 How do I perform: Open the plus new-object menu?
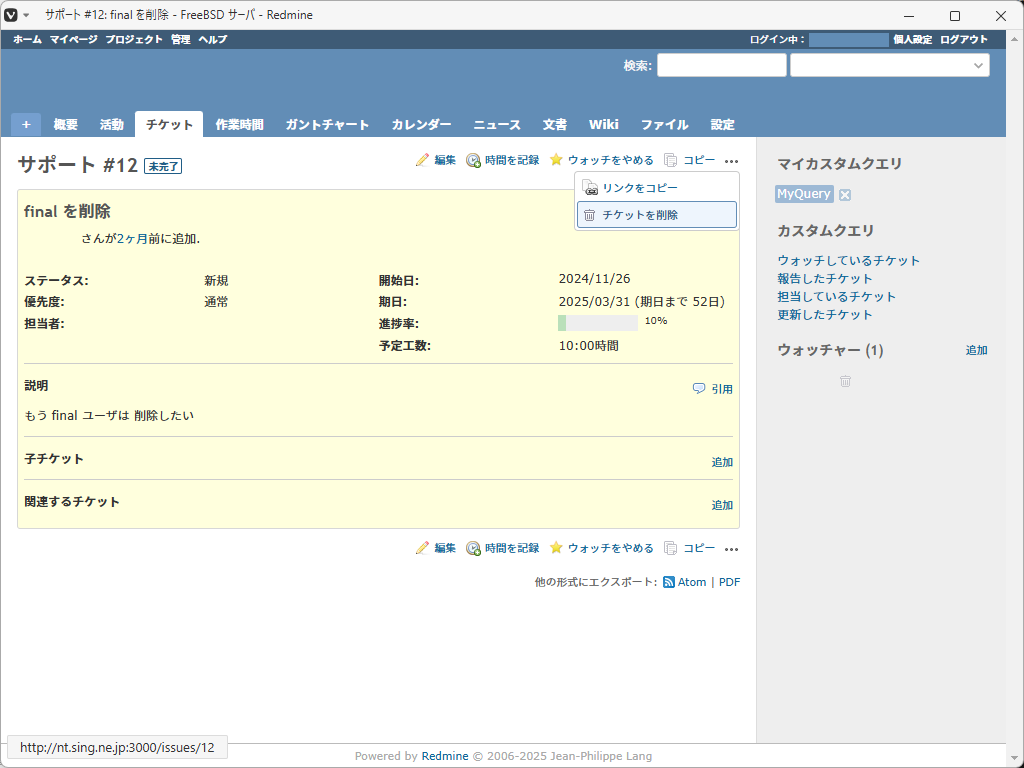[x=26, y=124]
